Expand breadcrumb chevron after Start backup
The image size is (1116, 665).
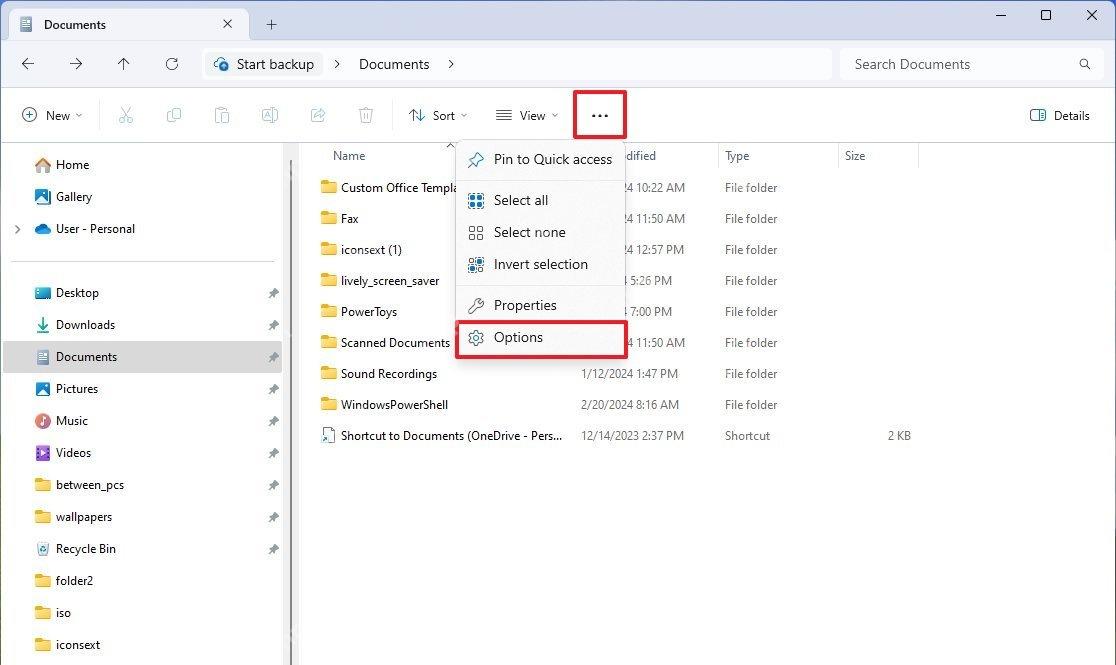click(x=337, y=64)
